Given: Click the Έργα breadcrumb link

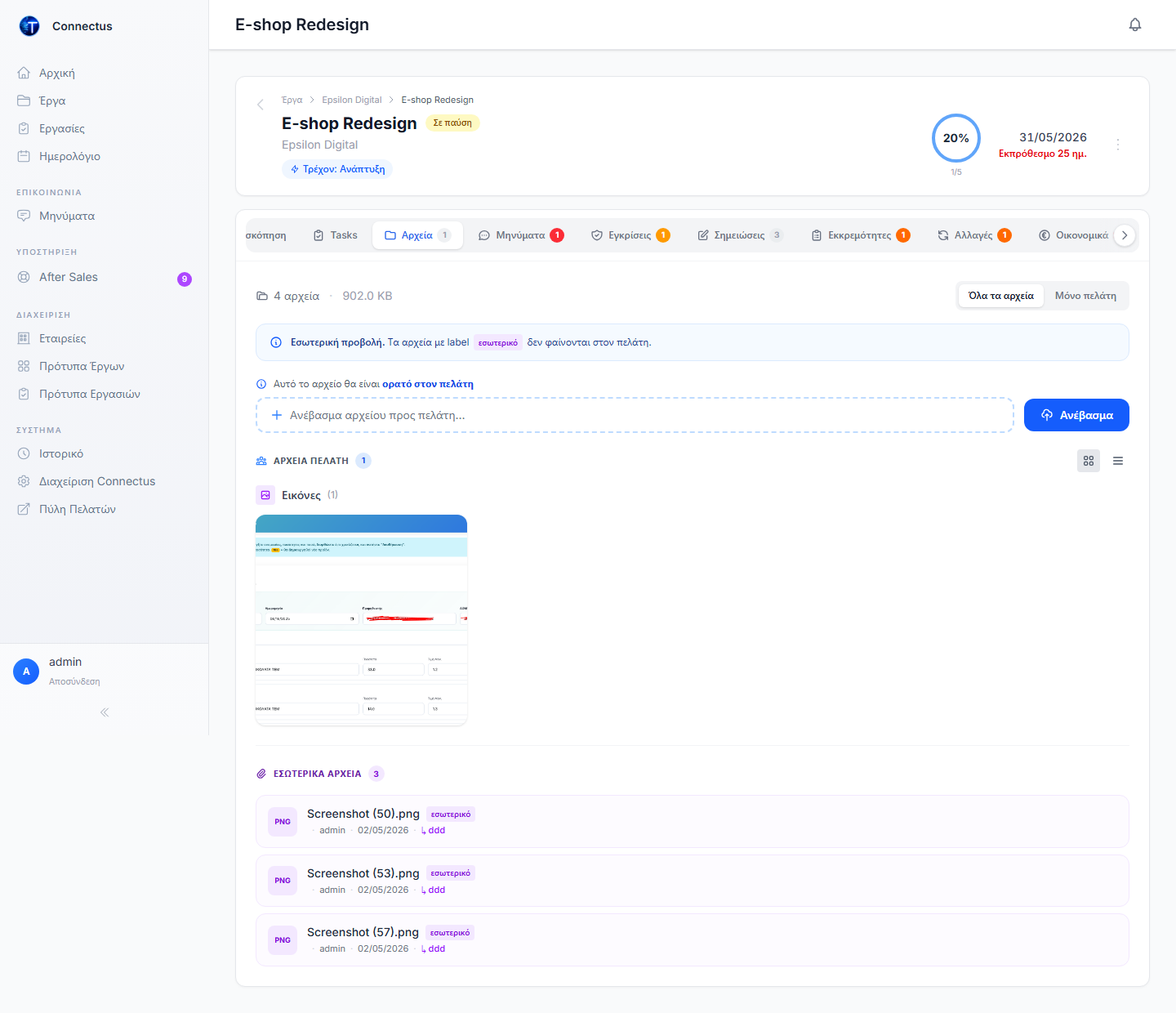Looking at the screenshot, I should pos(292,100).
